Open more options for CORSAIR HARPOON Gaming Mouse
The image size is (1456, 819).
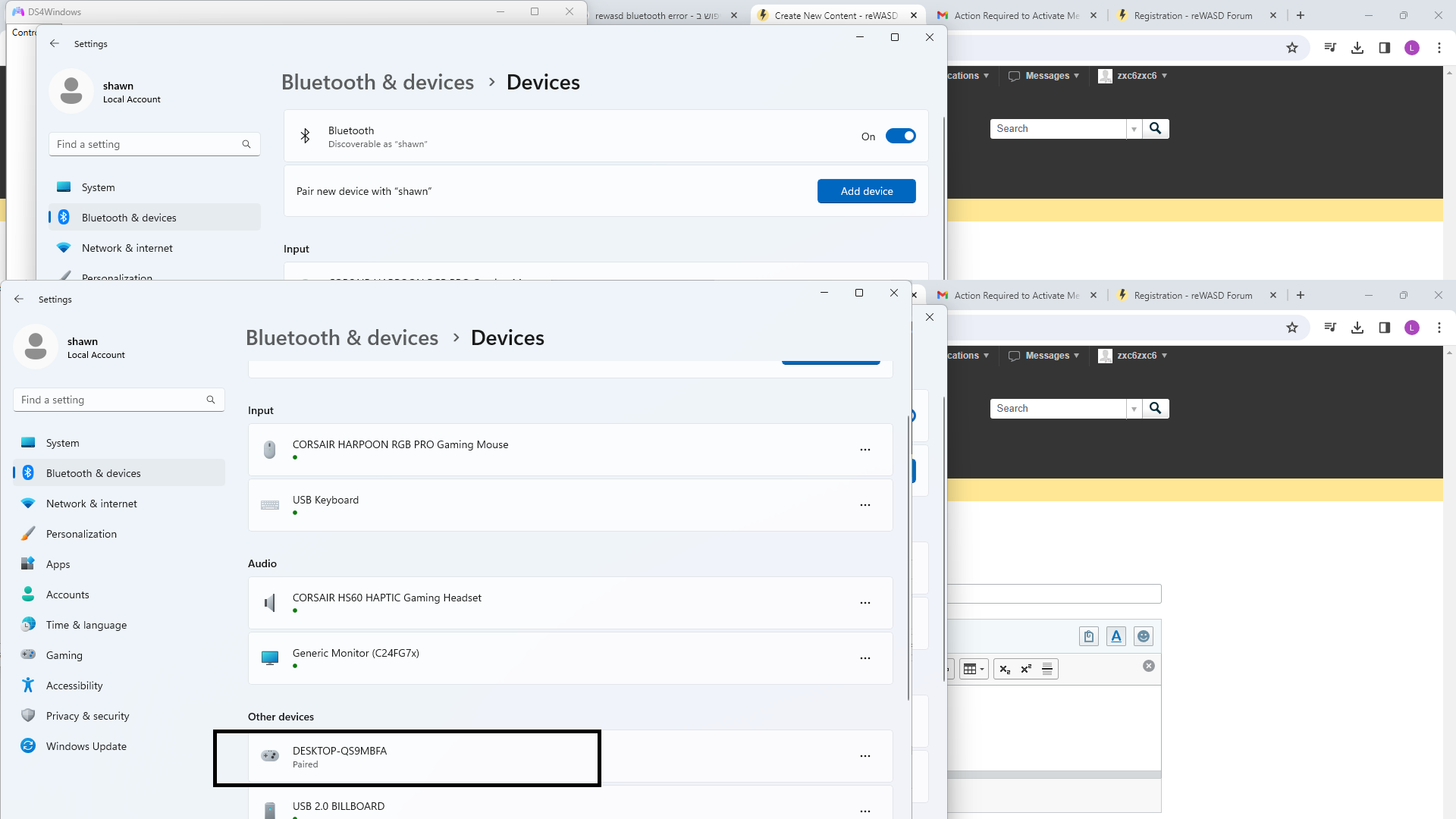click(865, 450)
